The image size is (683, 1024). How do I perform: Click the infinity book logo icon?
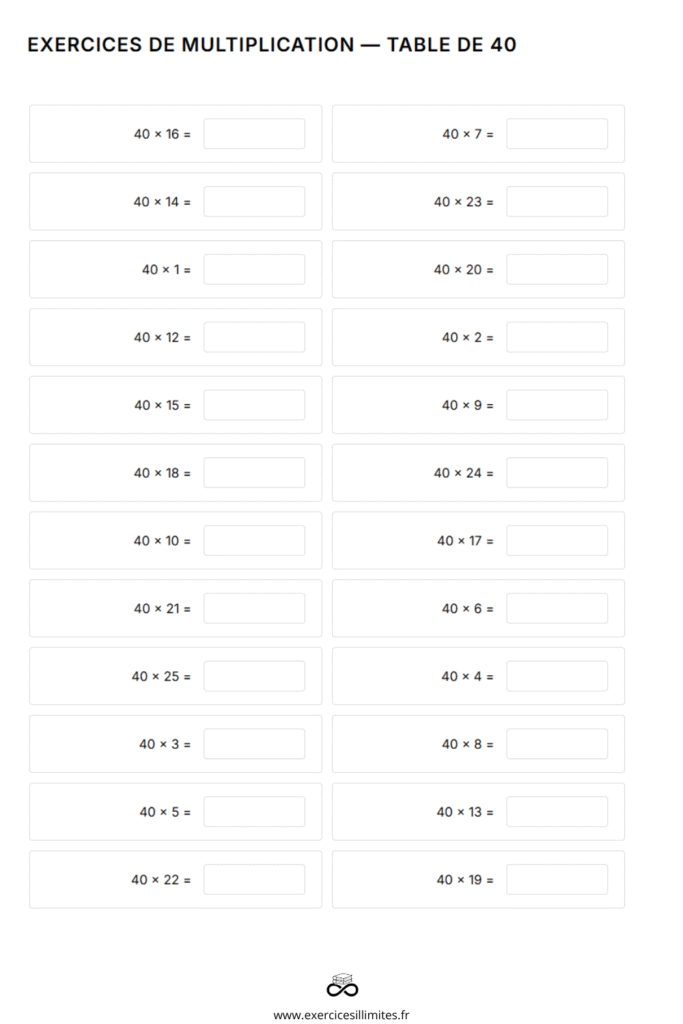tap(342, 985)
